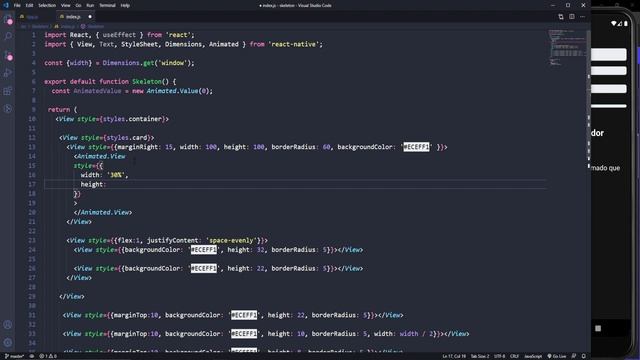The image size is (640, 360).
Task: Click 'AnimatedValue' constant on line 7
Action: pyautogui.click(x=97, y=91)
